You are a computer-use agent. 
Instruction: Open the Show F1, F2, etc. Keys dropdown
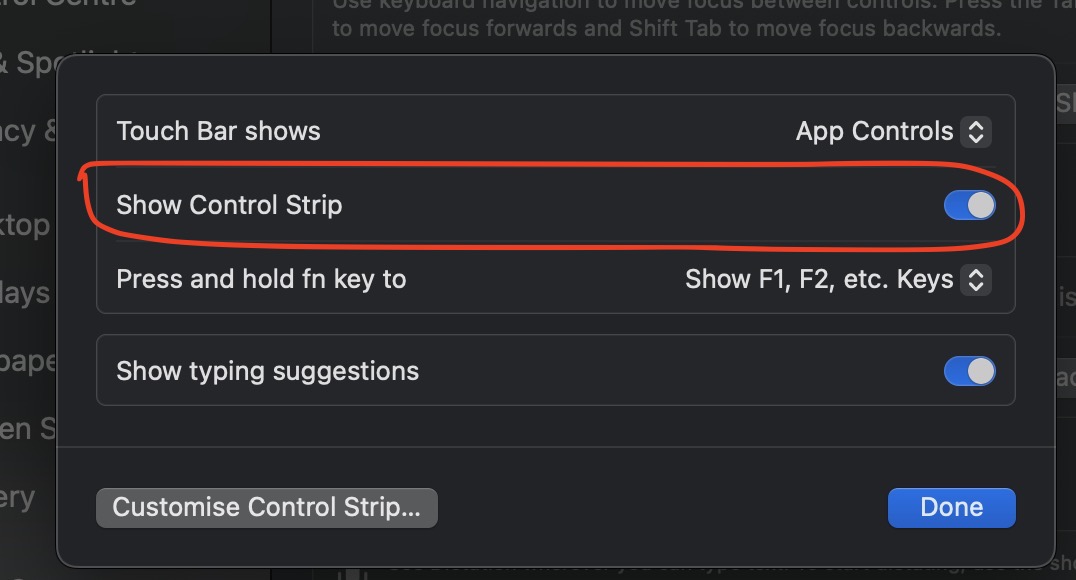(836, 279)
